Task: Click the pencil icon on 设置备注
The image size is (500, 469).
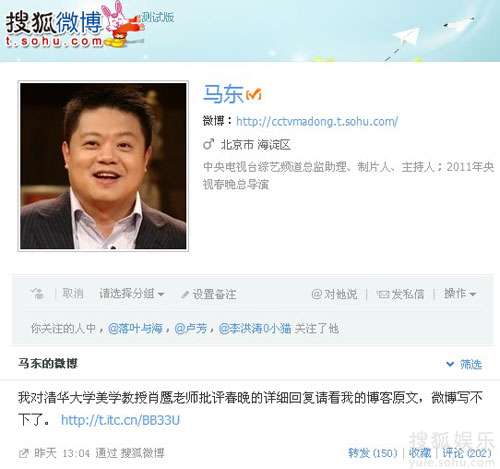Action: tap(184, 294)
